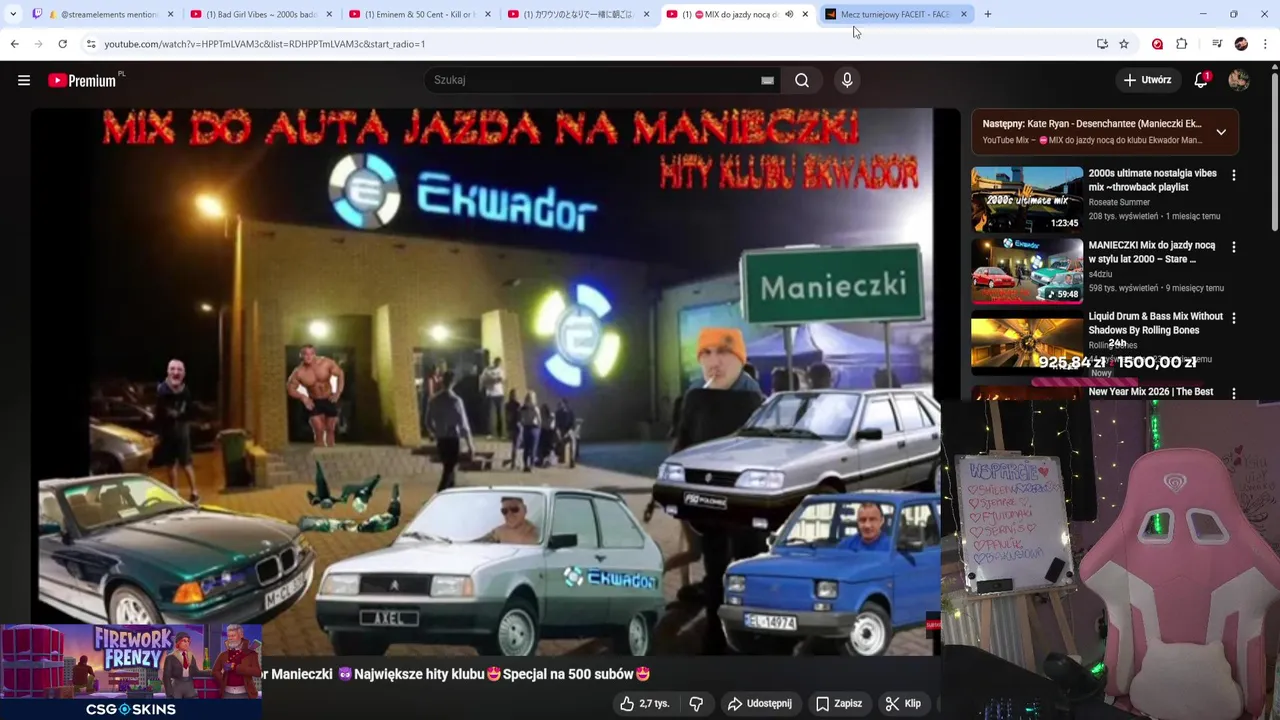Open the Roseate Summer channel name
The image size is (1280, 720).
coord(1119,202)
